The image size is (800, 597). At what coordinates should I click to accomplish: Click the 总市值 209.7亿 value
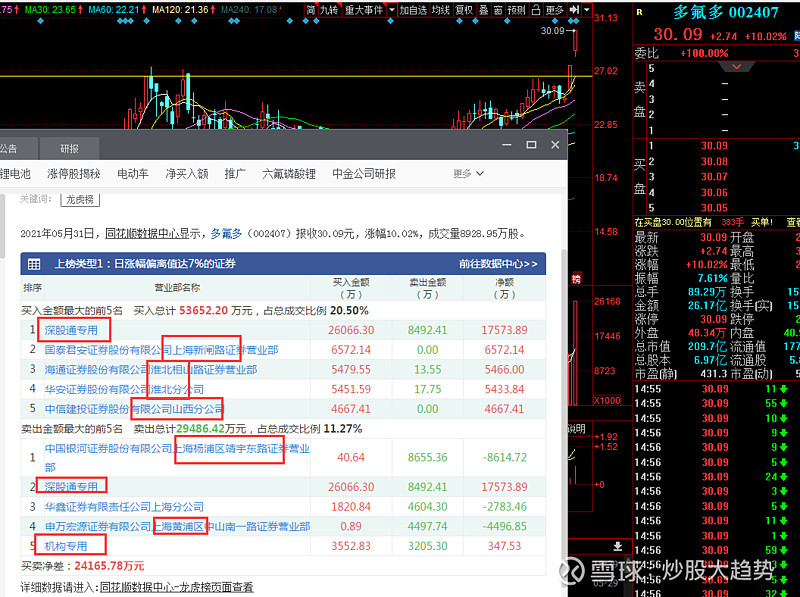[706, 347]
